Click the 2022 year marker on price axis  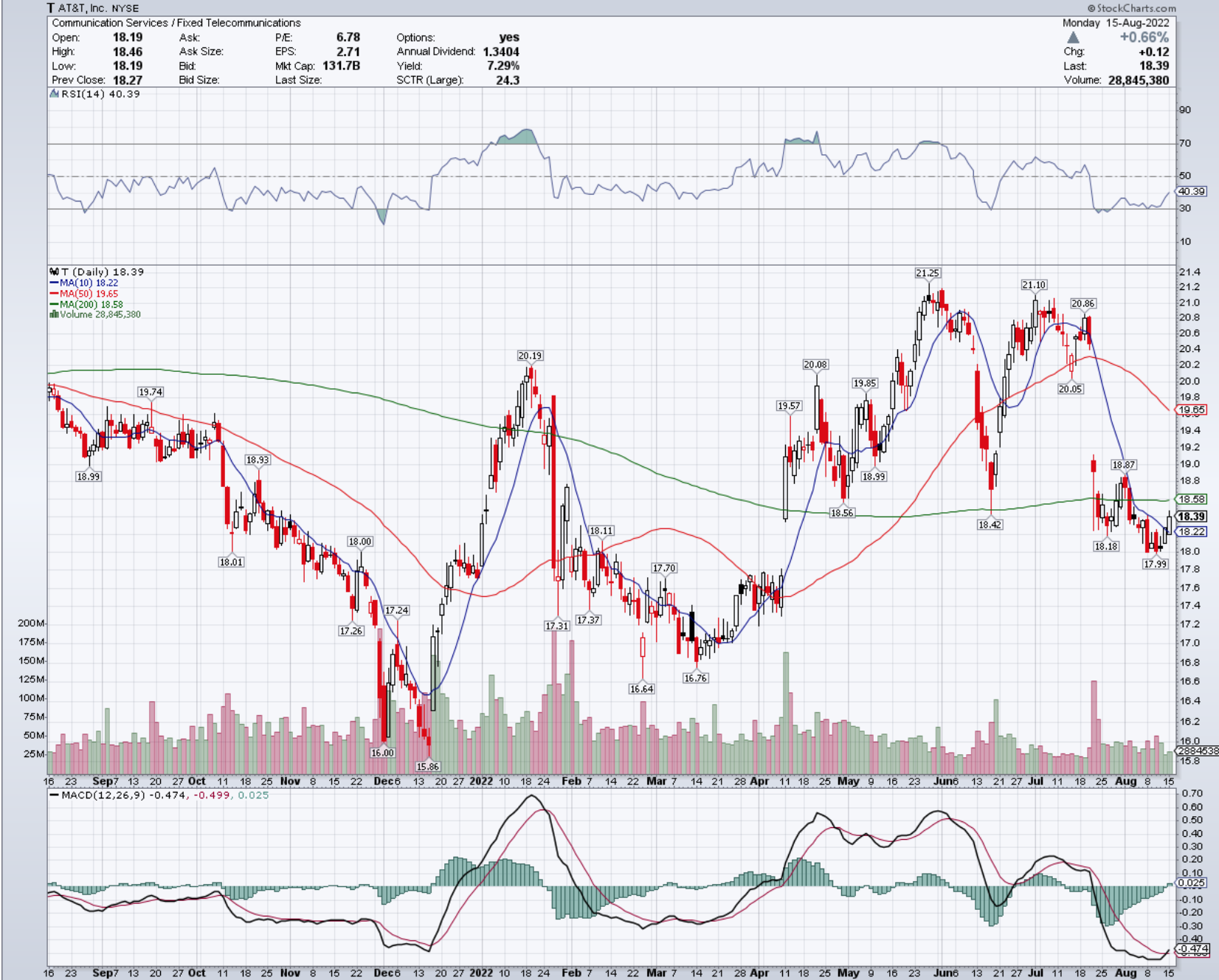481,781
